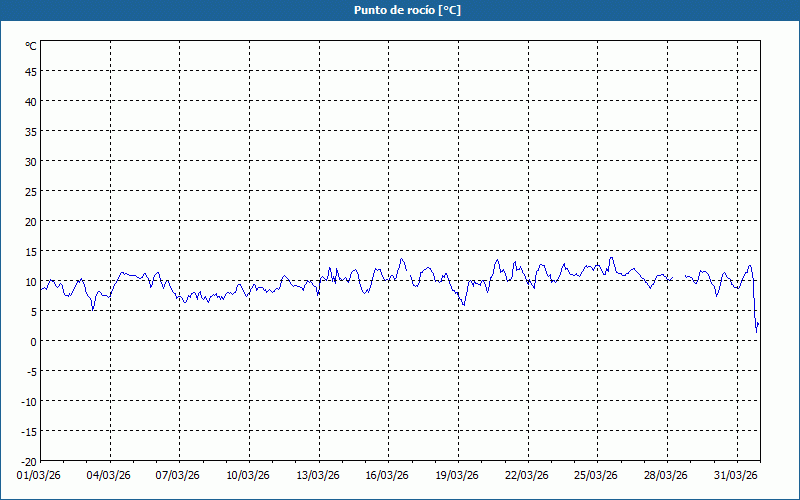800x500 pixels.
Task: Select the 19/03/26 date tick label
Action: [x=457, y=475]
